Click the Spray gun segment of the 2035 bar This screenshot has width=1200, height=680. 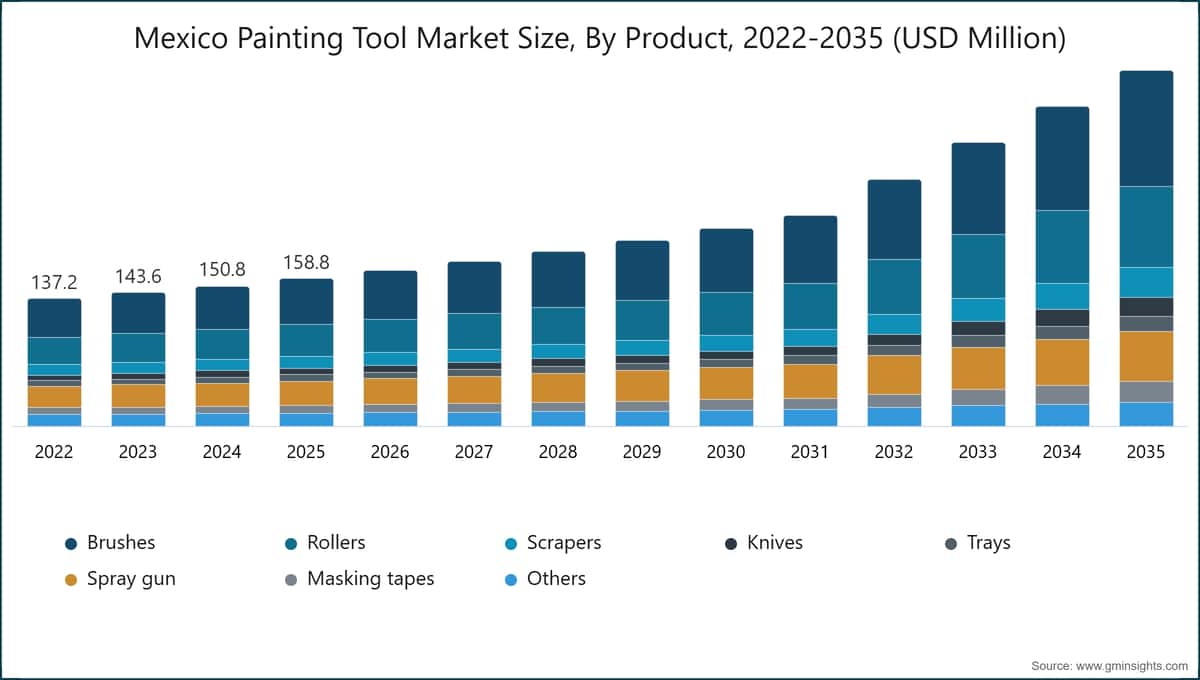point(1146,356)
